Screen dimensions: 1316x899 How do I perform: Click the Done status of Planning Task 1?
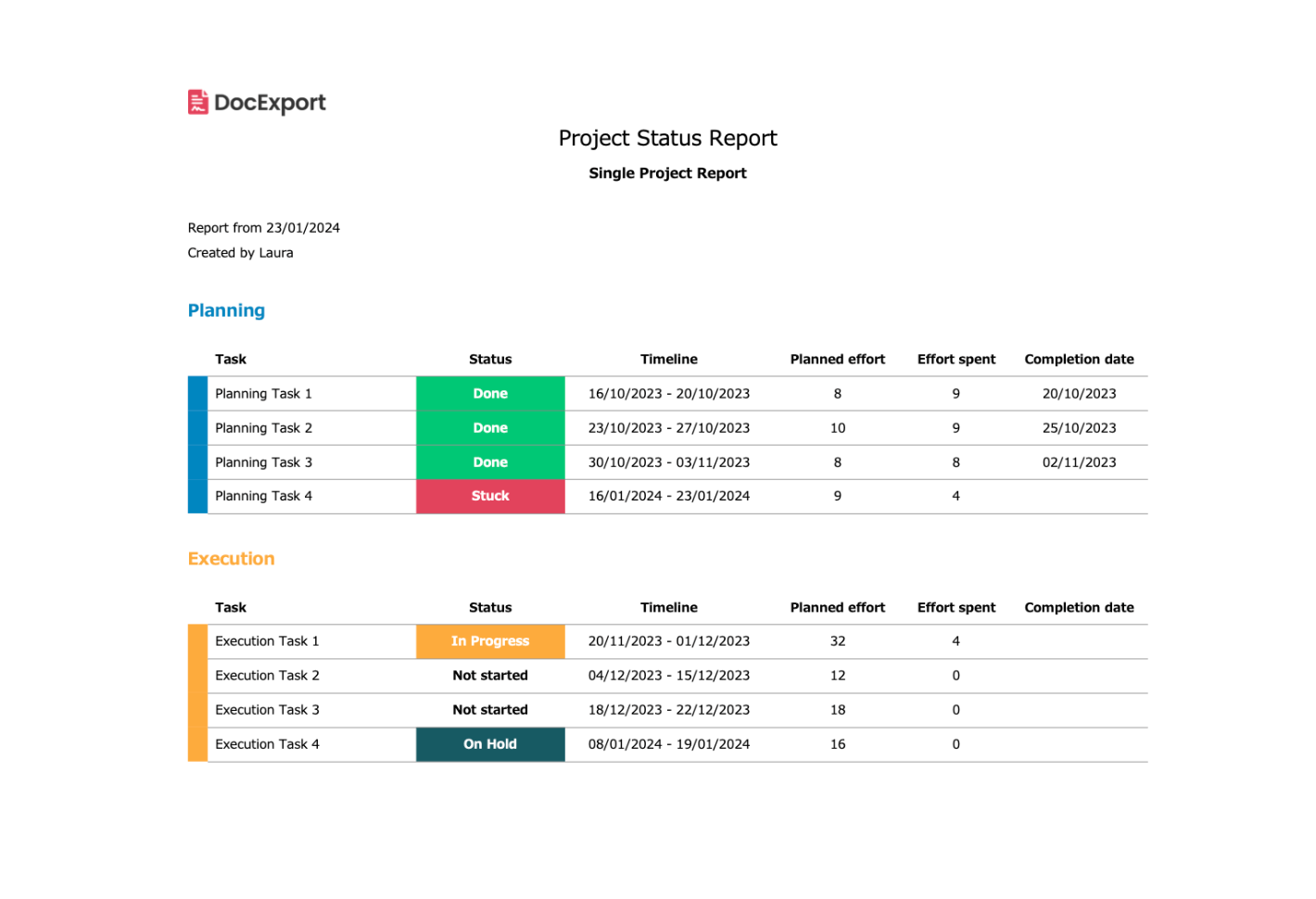click(x=490, y=394)
